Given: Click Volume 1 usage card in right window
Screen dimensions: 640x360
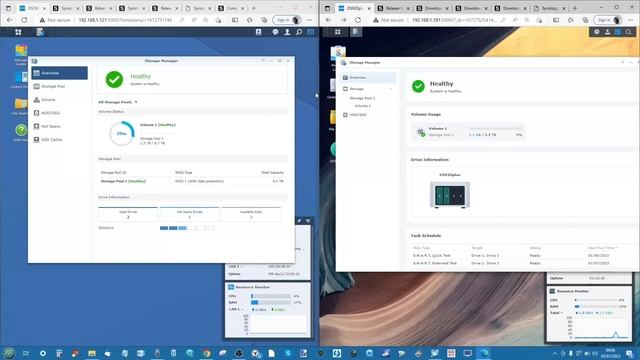Looking at the screenshot, I should point(468,131).
